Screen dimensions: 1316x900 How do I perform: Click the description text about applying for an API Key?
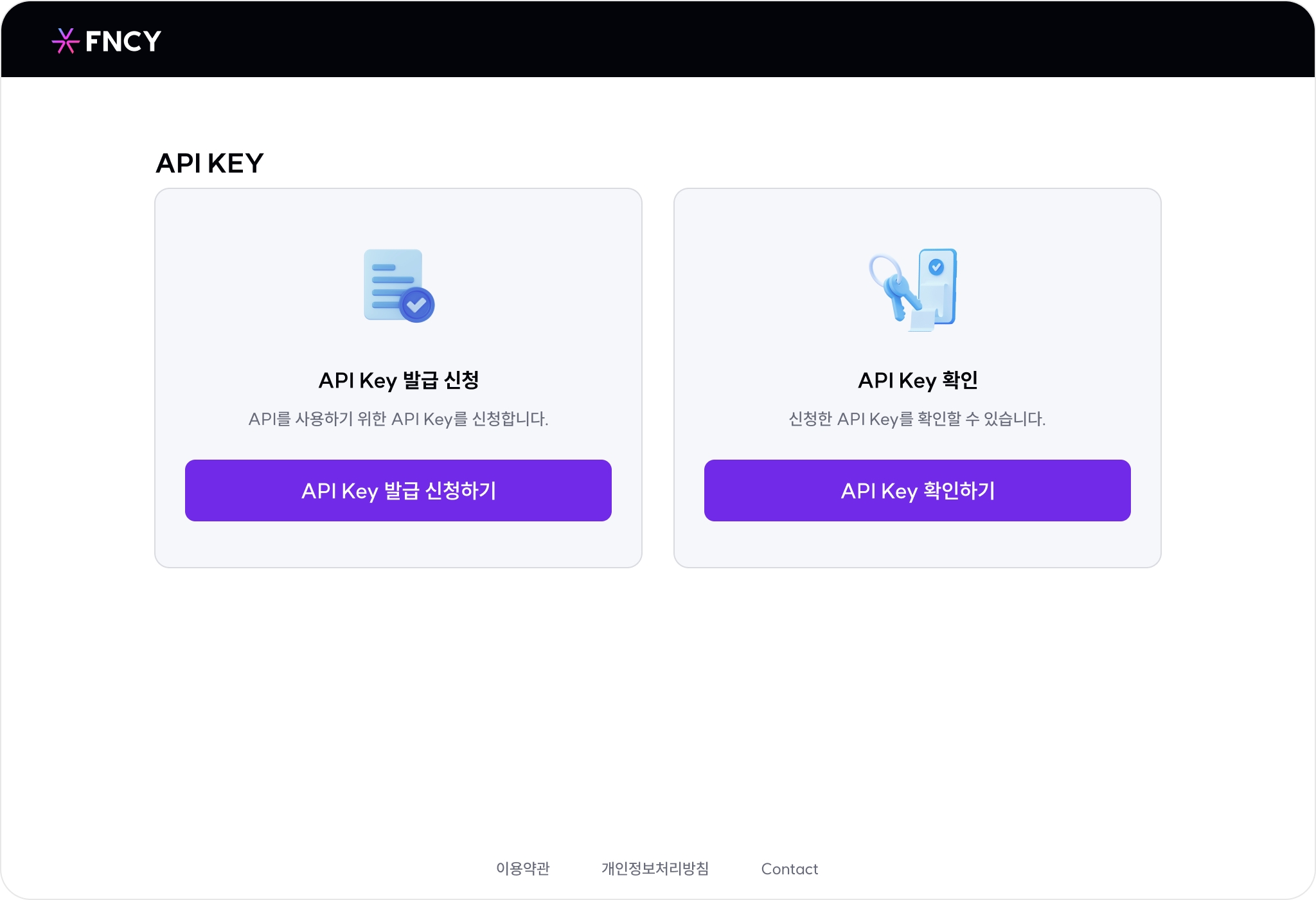pyautogui.click(x=398, y=419)
